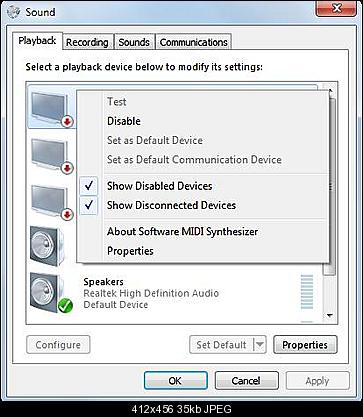Open the Set Default dropdown arrow

(260, 345)
